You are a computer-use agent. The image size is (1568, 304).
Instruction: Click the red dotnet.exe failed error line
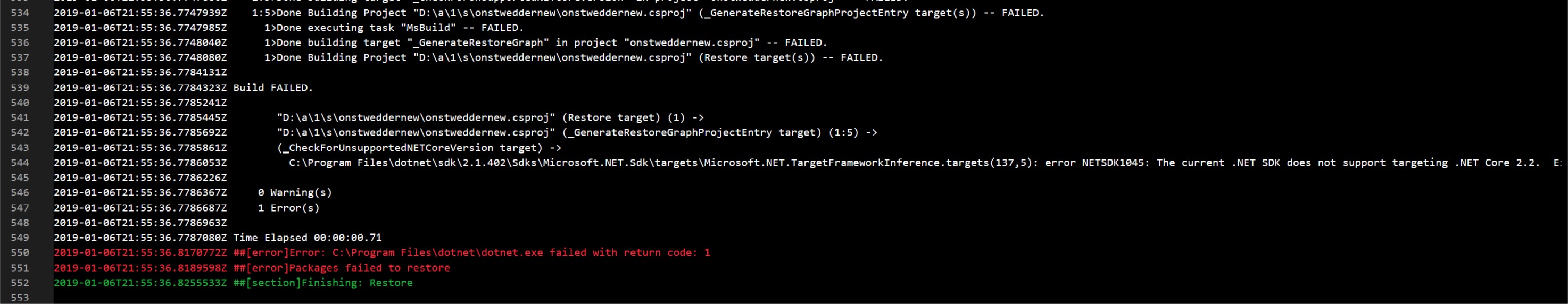point(381,252)
